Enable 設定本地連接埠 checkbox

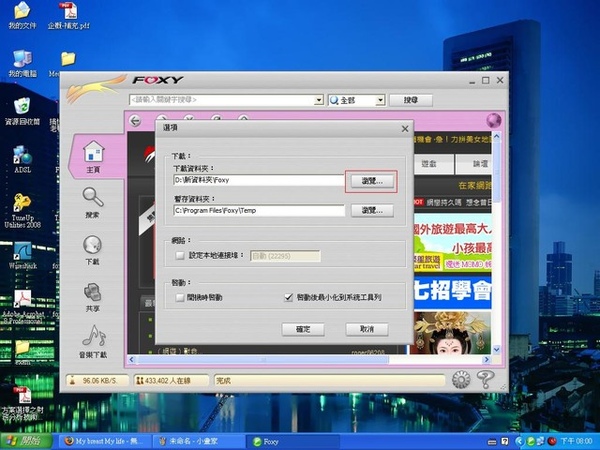pyautogui.click(x=179, y=255)
